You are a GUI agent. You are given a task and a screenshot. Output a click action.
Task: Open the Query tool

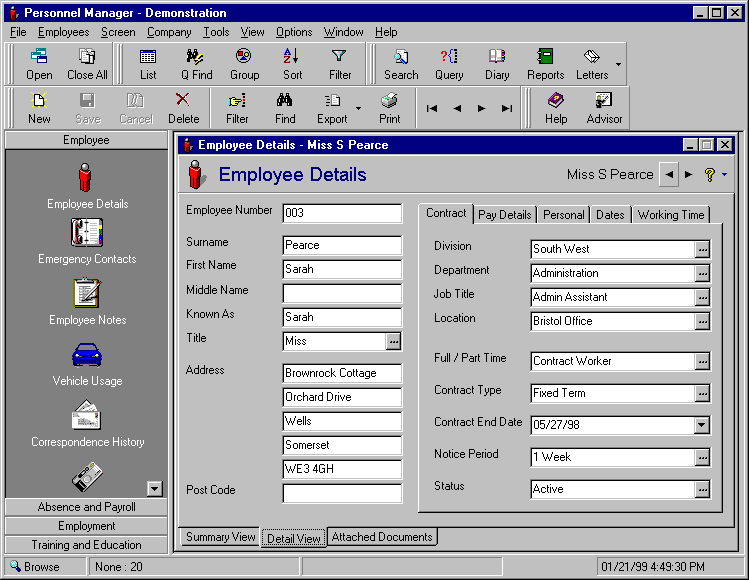[x=449, y=64]
